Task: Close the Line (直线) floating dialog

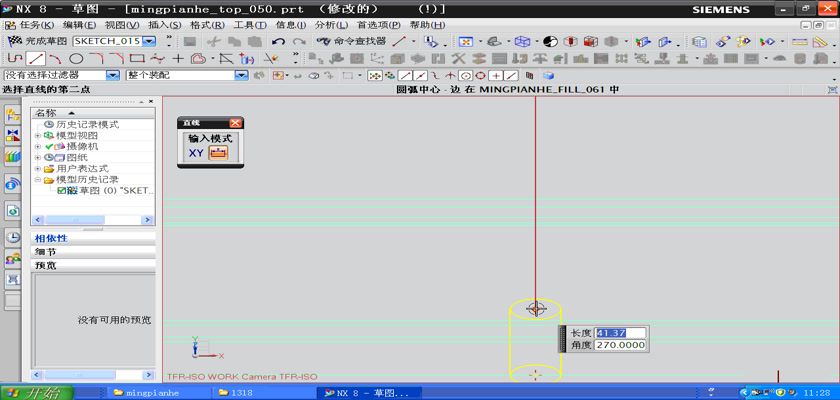Action: pos(236,123)
